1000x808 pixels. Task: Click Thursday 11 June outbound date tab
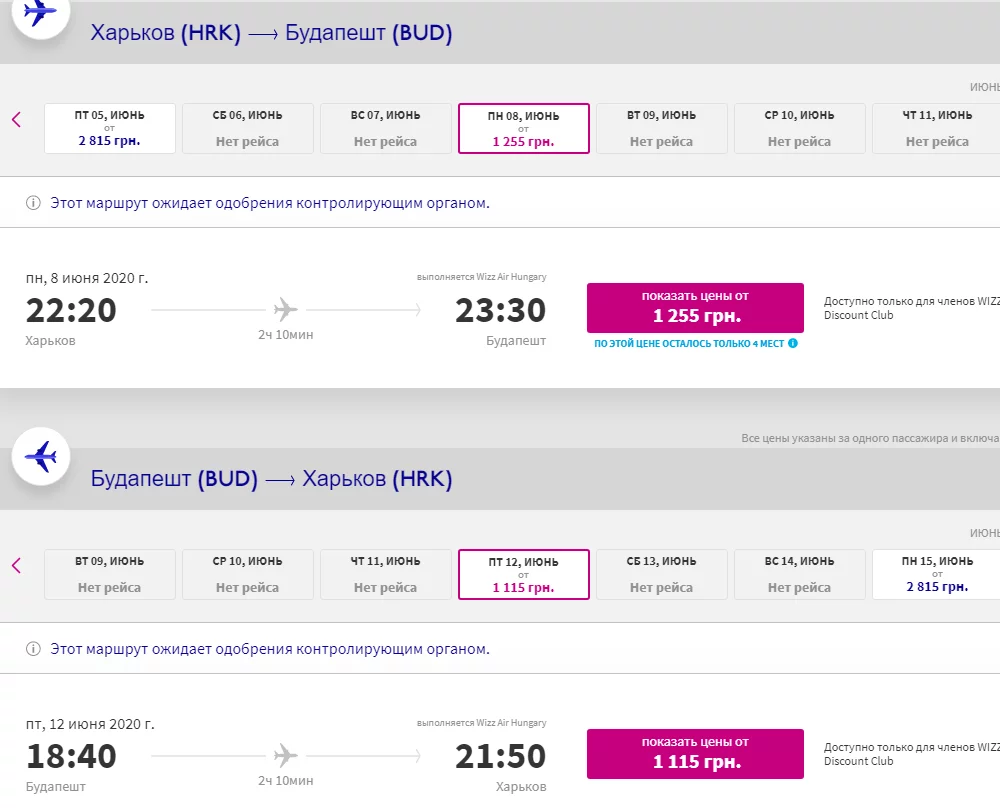tap(936, 128)
